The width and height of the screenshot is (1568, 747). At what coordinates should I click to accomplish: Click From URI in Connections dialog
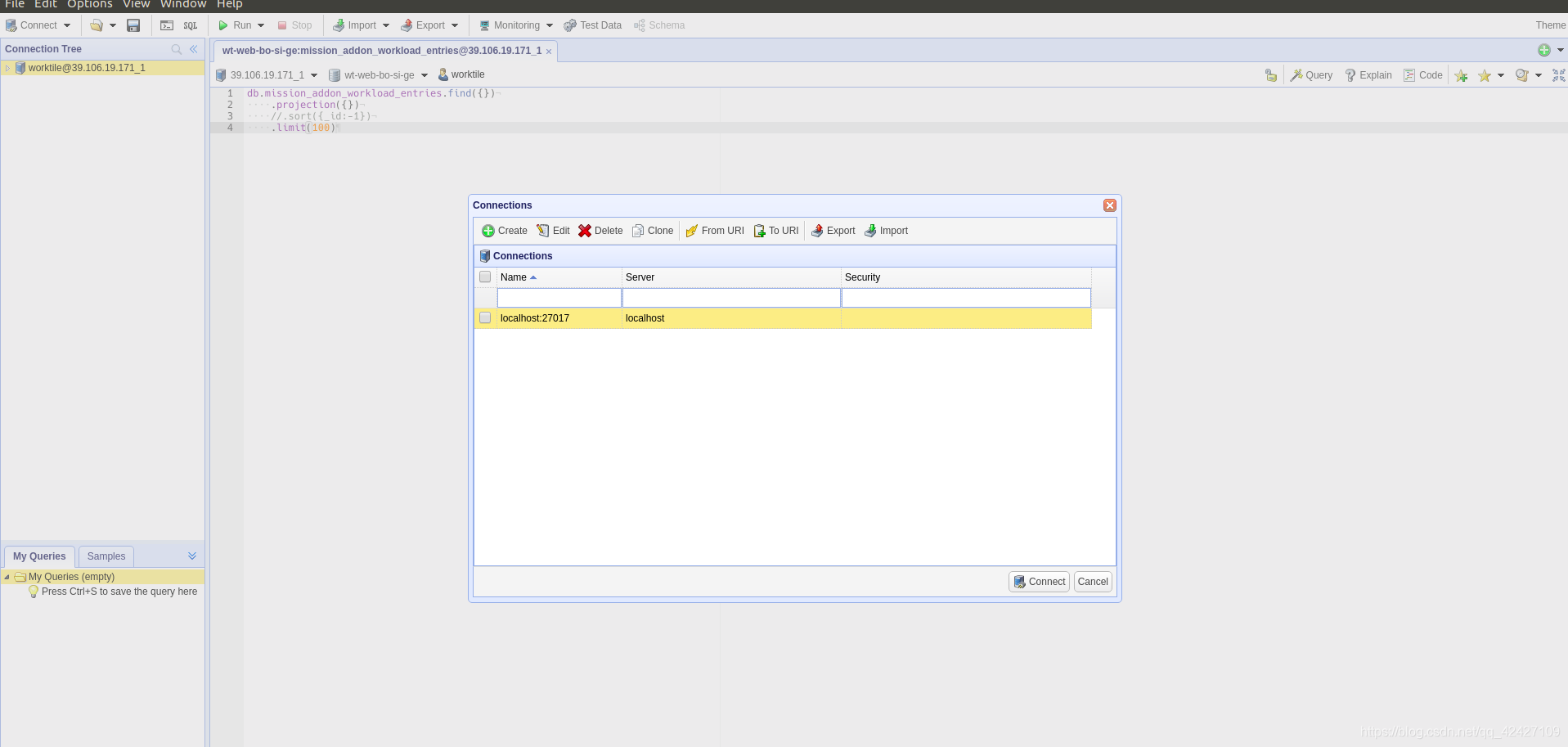pyautogui.click(x=715, y=231)
